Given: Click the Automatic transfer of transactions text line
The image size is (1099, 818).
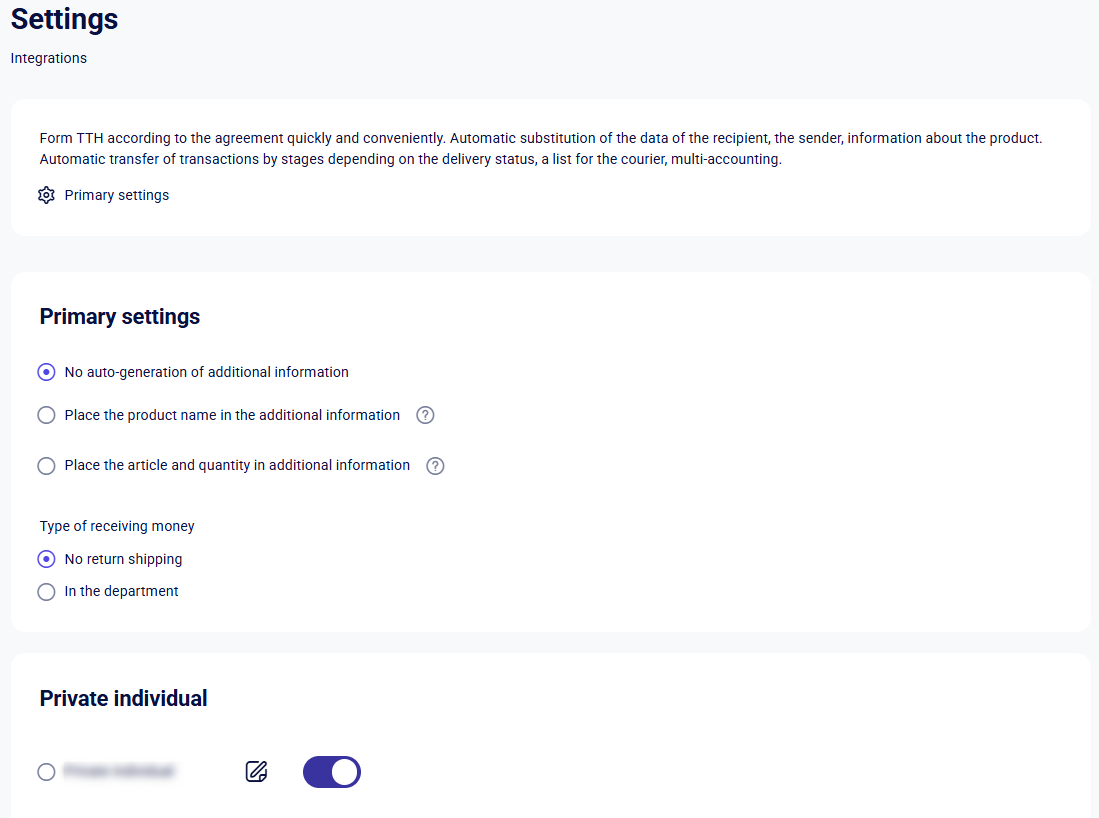Looking at the screenshot, I should pos(411,159).
